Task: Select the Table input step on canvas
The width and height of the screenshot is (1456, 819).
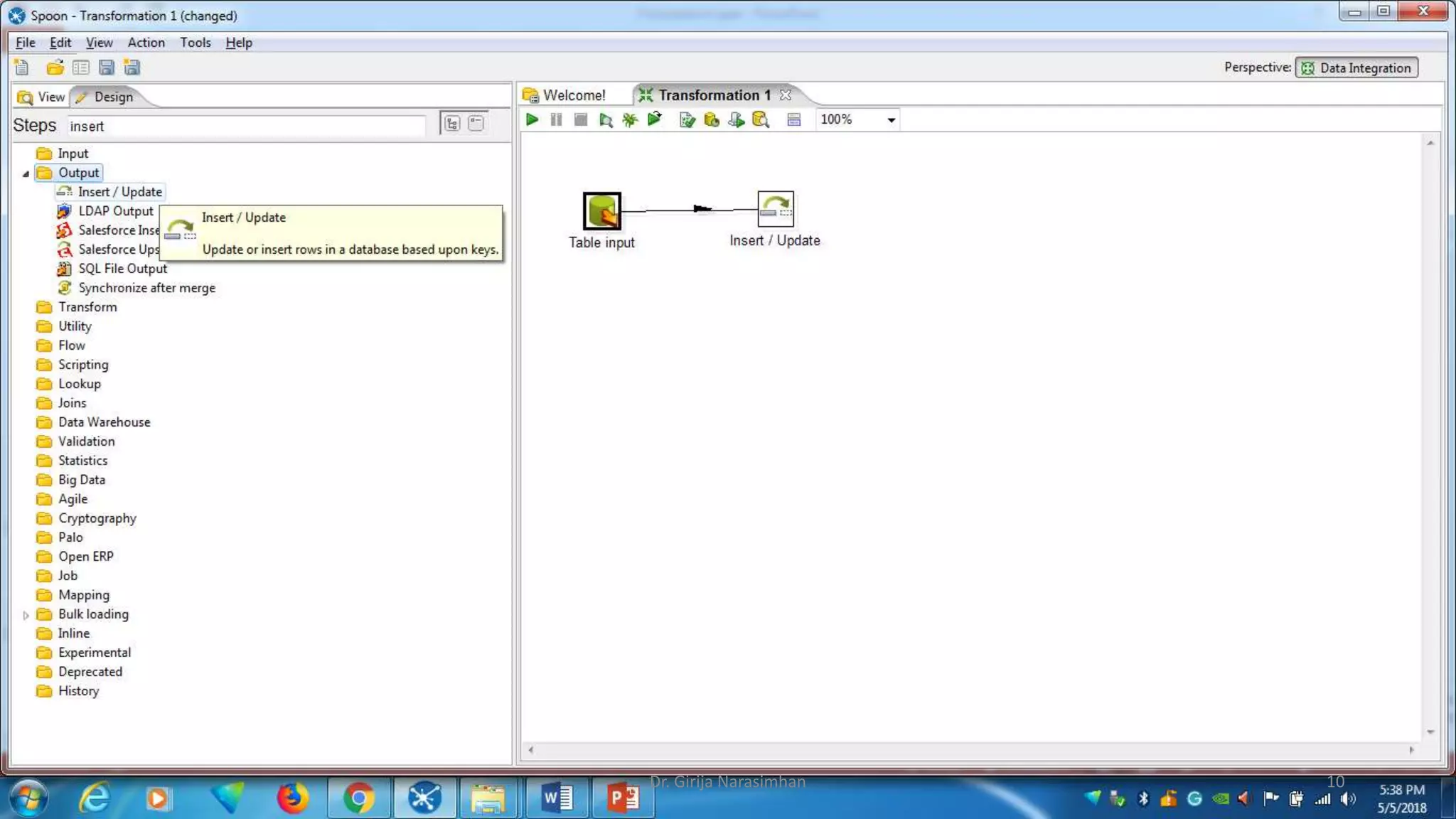Action: click(x=601, y=210)
